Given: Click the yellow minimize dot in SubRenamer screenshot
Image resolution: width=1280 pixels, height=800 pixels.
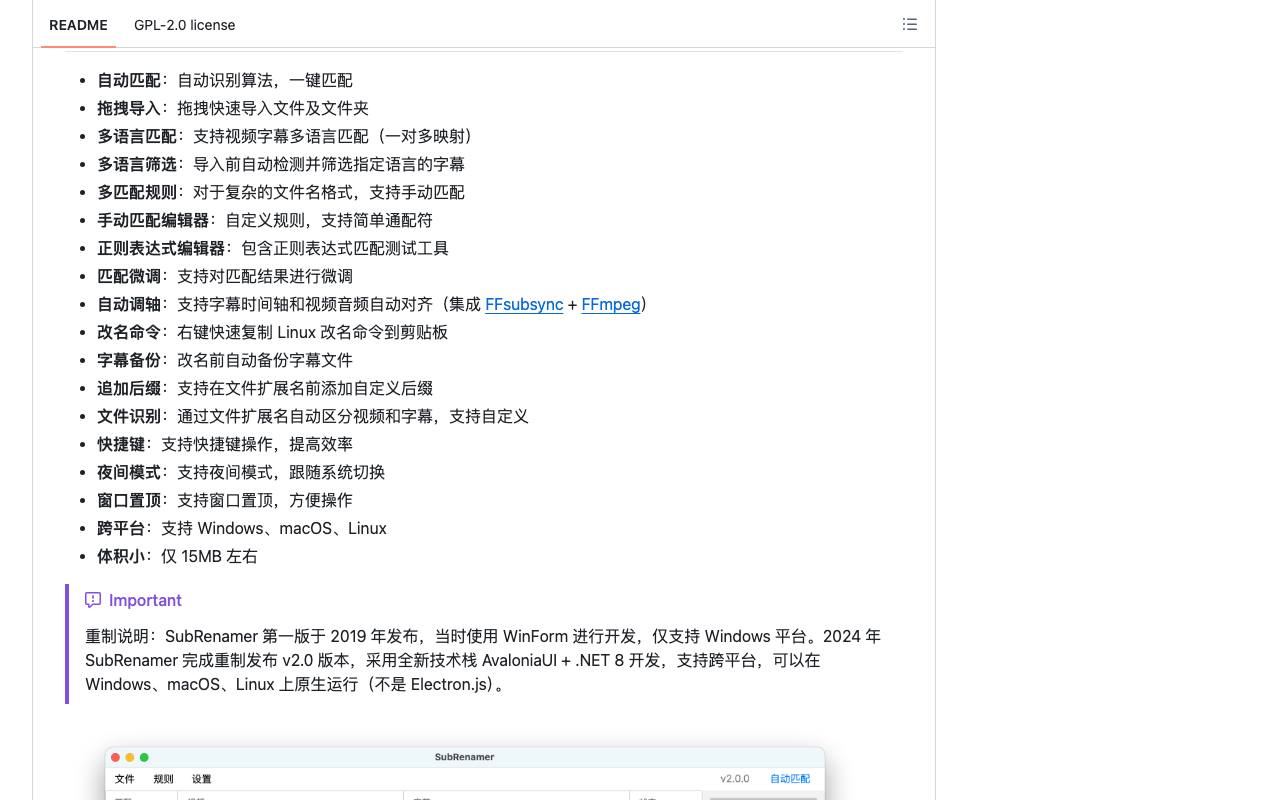Looking at the screenshot, I should pyautogui.click(x=130, y=757).
